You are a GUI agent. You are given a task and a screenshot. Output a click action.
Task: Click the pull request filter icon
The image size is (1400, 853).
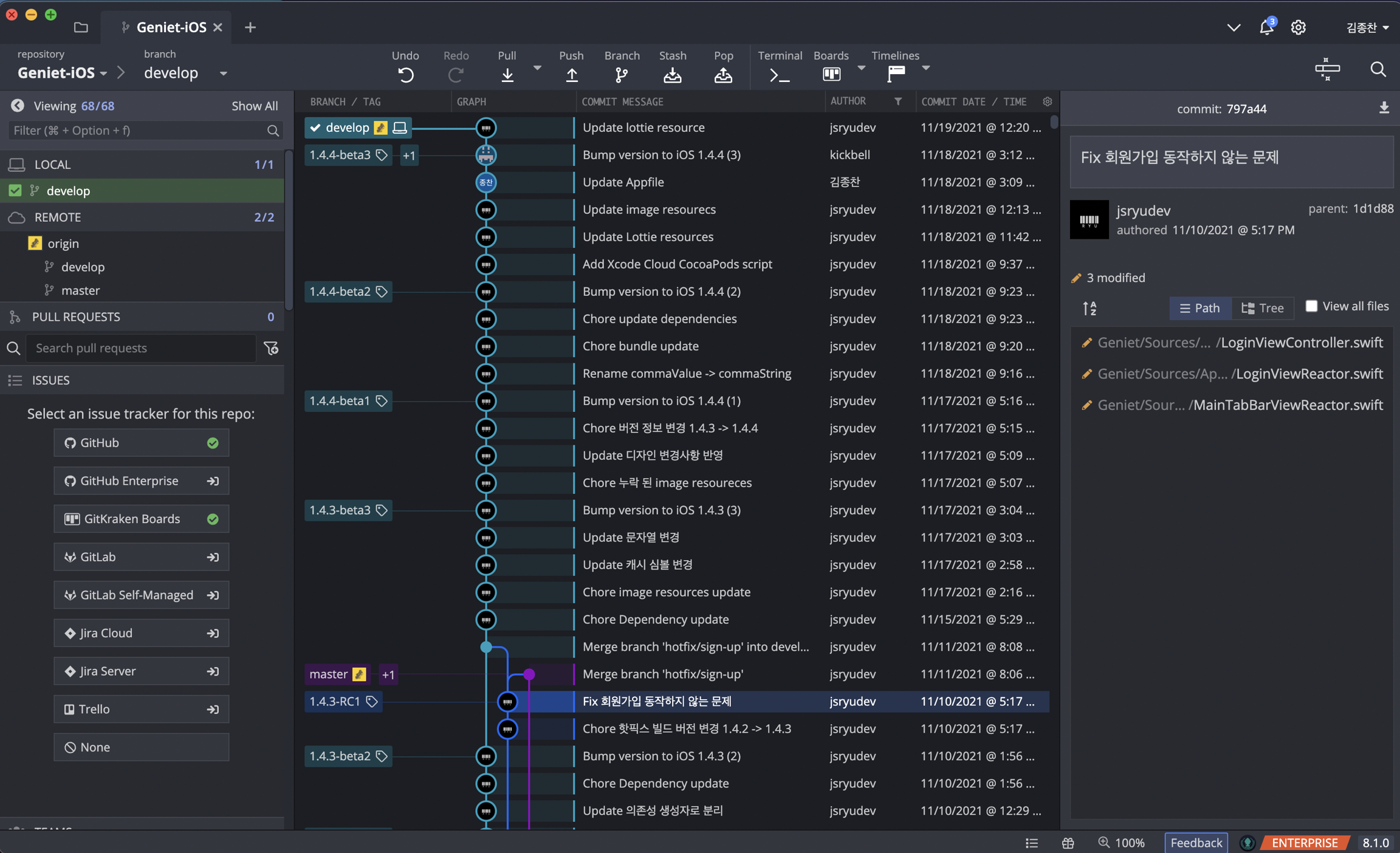coord(271,348)
